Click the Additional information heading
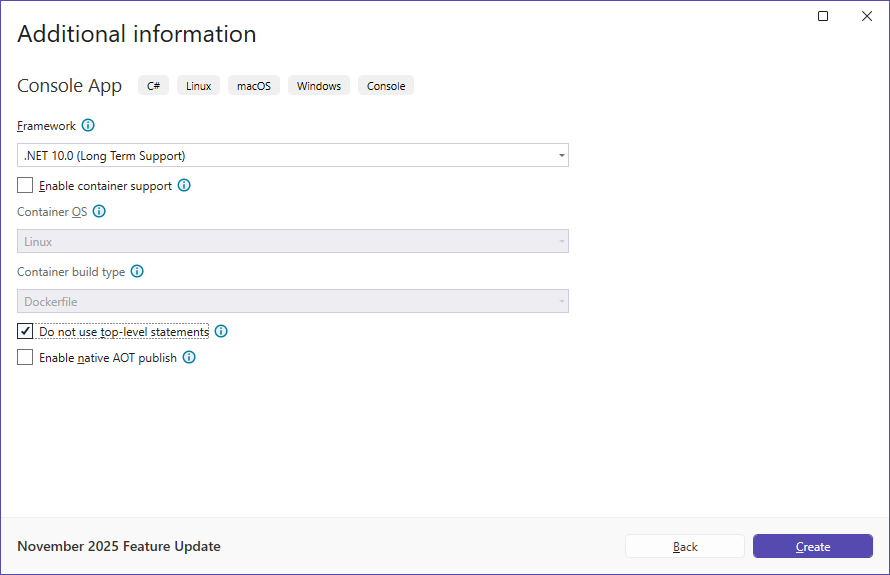The height and width of the screenshot is (575, 890). tap(137, 34)
